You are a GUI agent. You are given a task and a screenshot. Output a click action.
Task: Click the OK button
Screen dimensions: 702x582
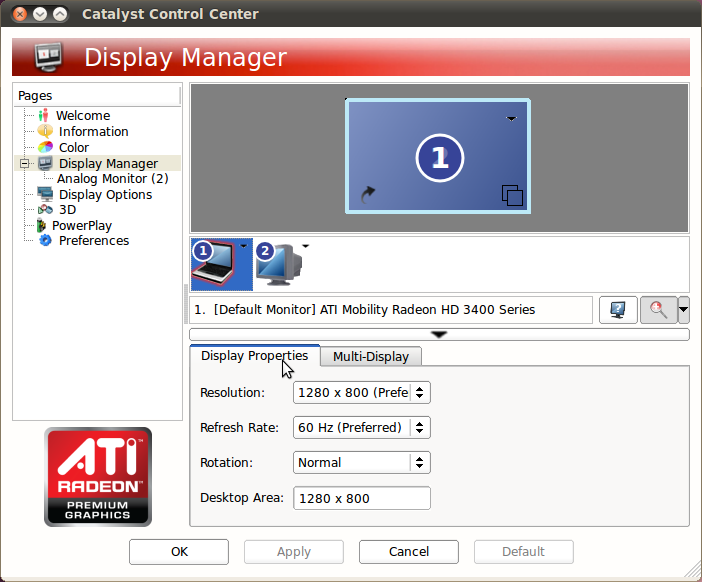tap(179, 552)
